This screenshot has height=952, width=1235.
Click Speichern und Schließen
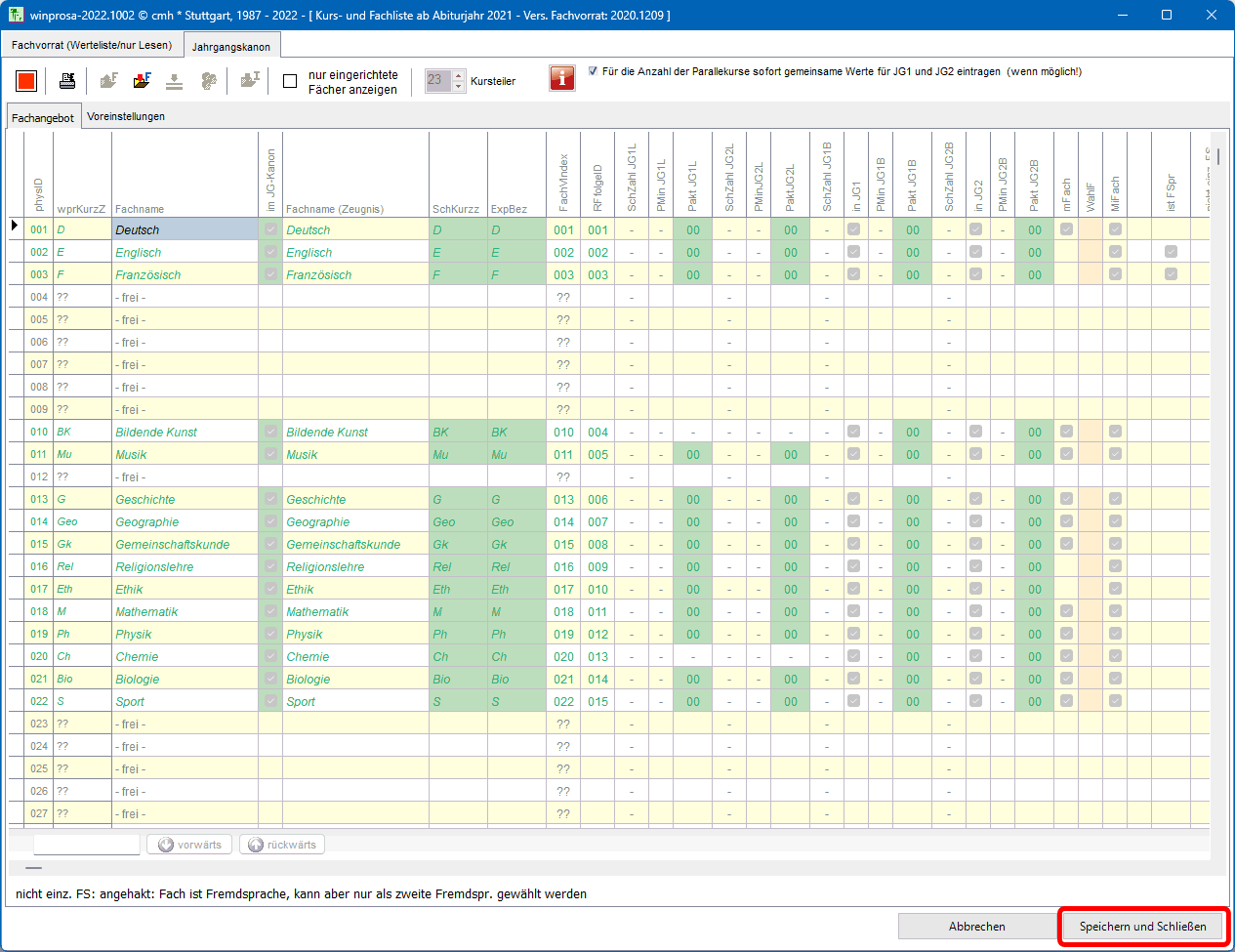tap(1142, 927)
